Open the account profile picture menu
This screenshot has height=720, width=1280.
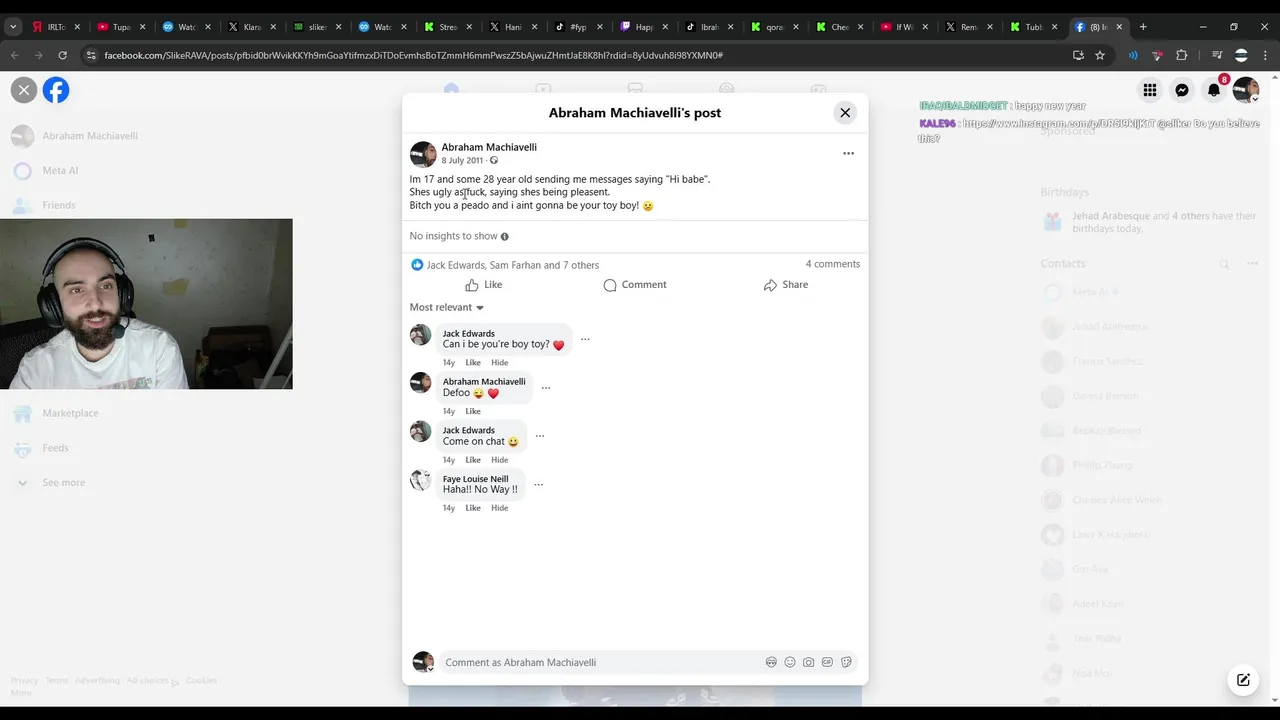coord(1246,90)
